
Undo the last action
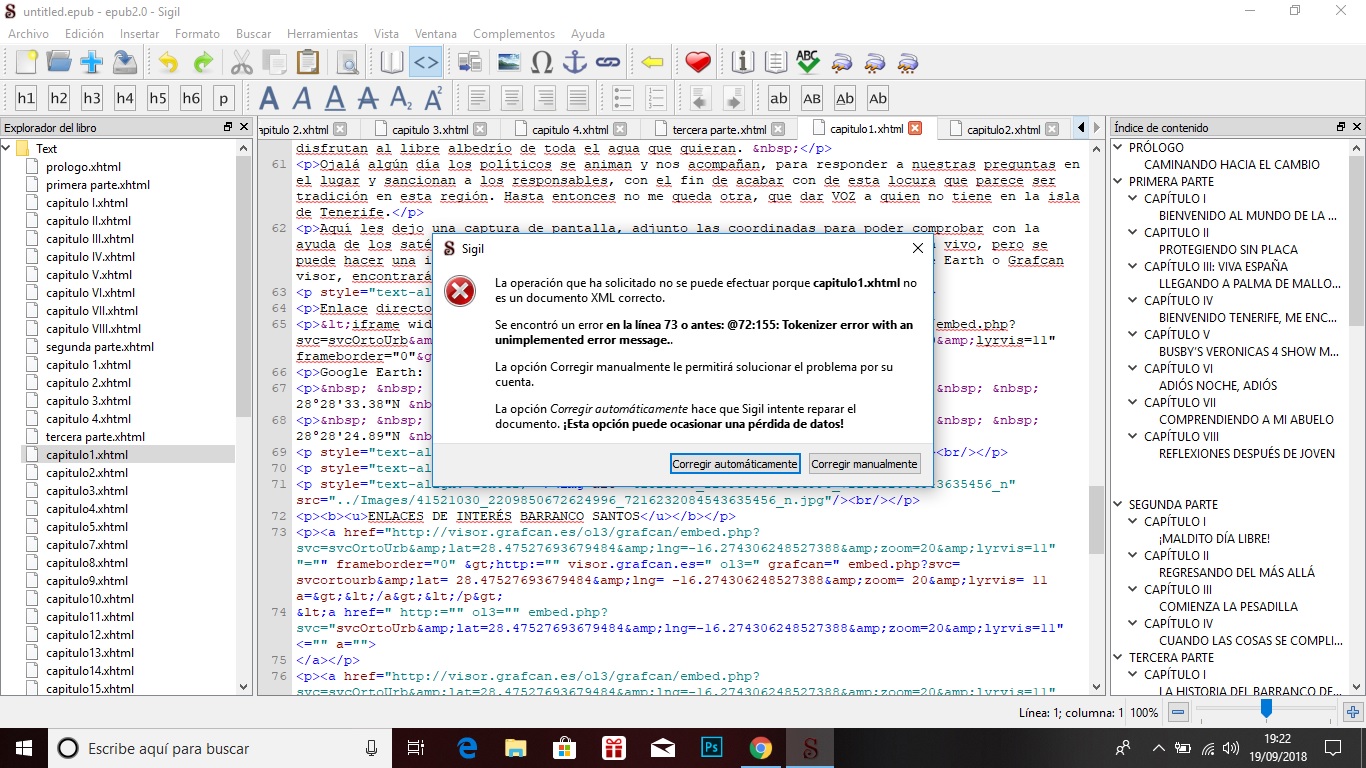tap(168, 62)
